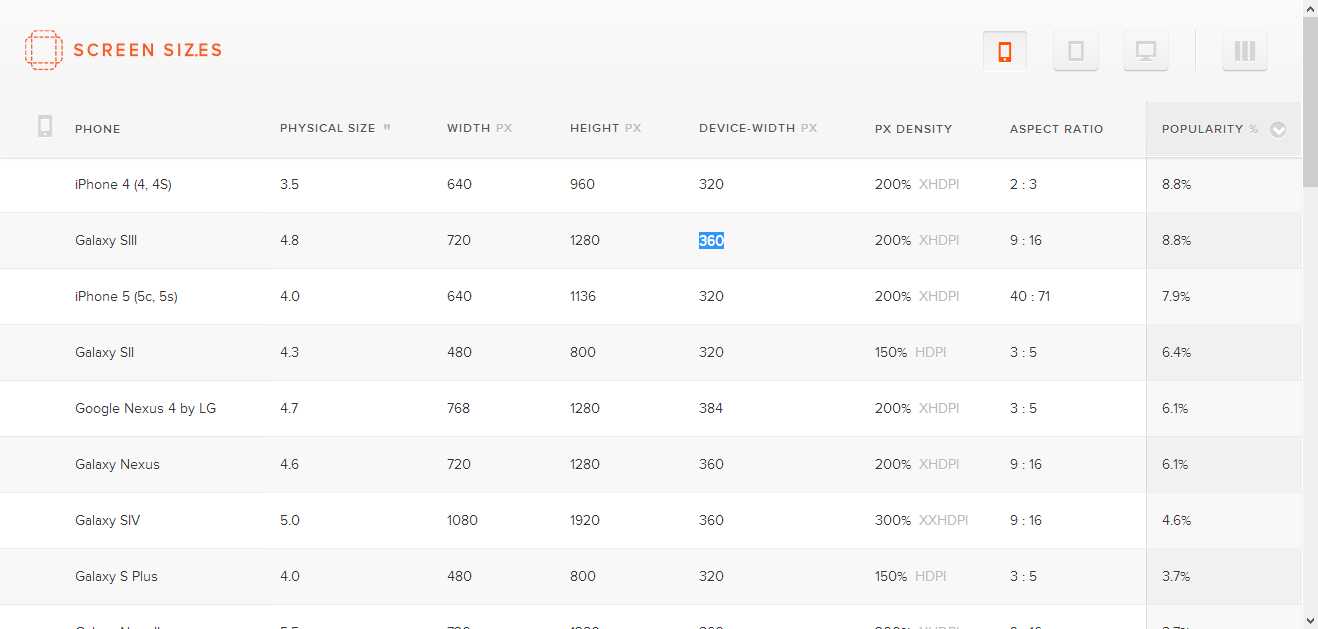Click physical size 5.0 for Galaxy SIV

pyautogui.click(x=289, y=520)
